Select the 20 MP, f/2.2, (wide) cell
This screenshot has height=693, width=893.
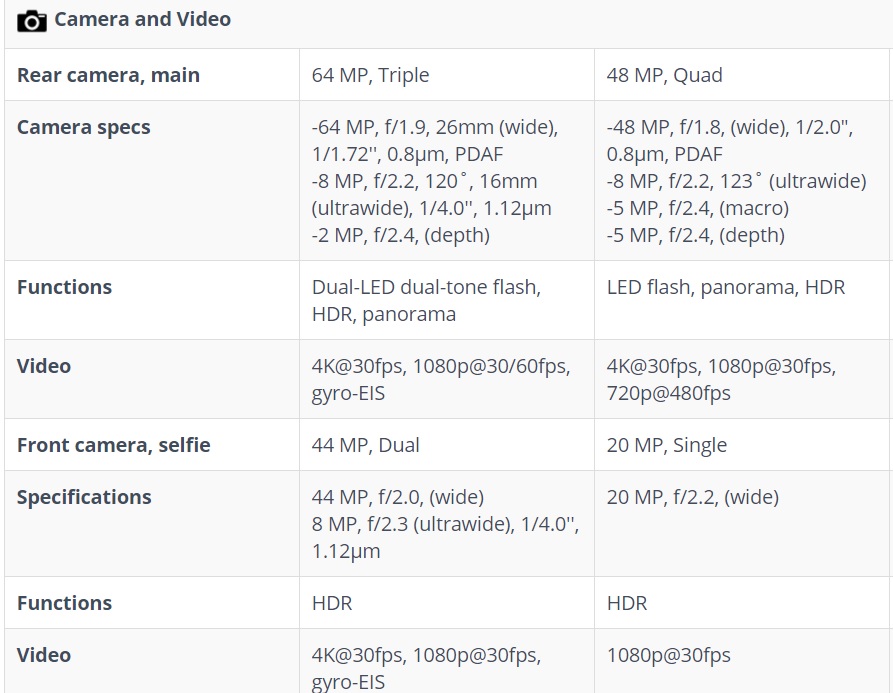pos(693,497)
